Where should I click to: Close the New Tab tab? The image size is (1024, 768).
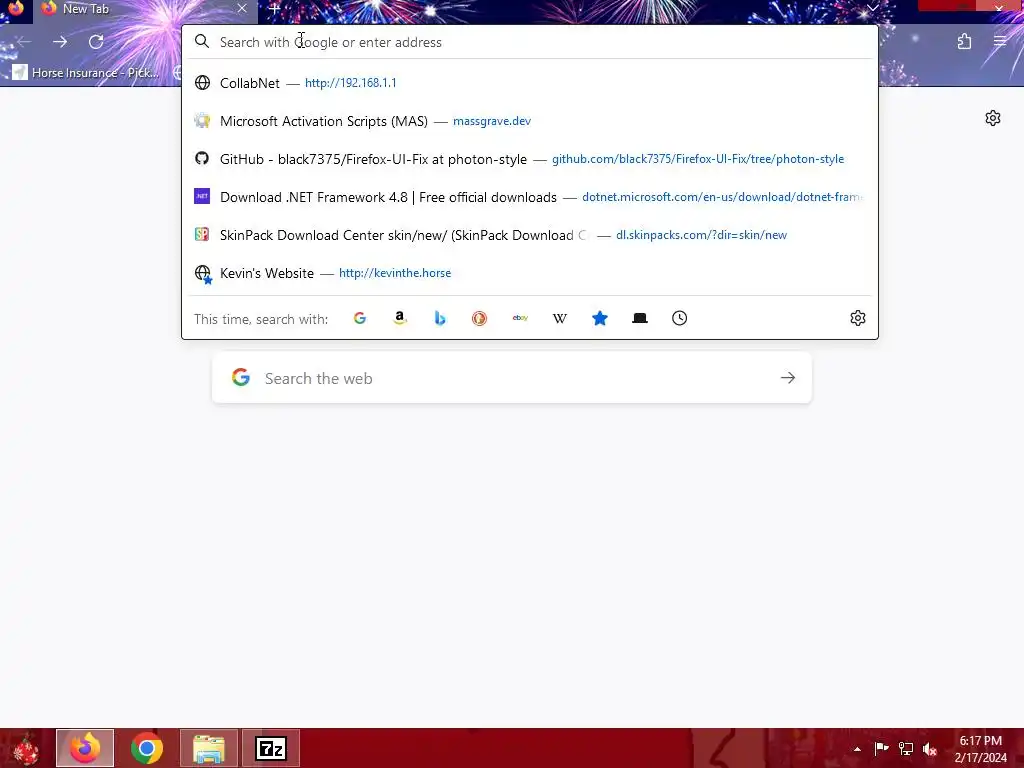[x=242, y=8]
